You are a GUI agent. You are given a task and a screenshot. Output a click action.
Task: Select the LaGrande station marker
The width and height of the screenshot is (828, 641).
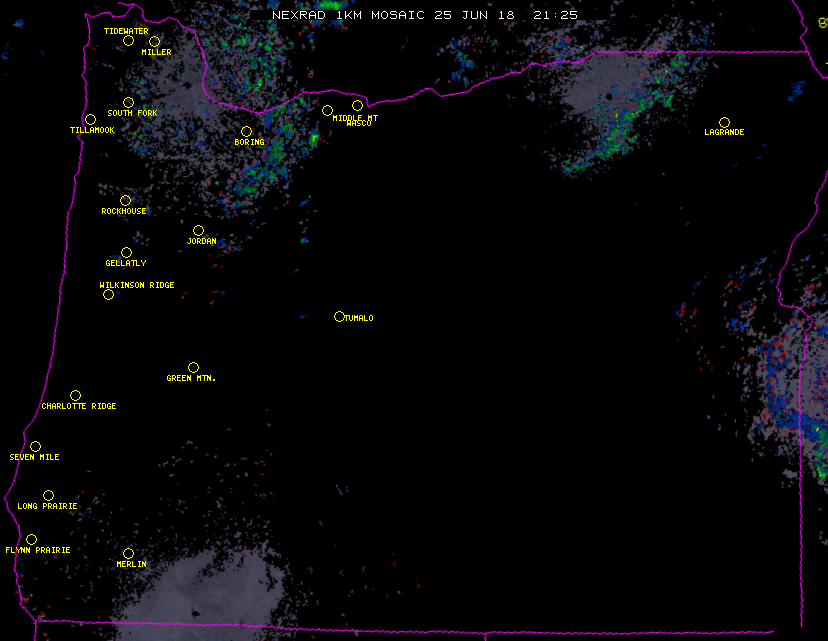click(x=724, y=122)
